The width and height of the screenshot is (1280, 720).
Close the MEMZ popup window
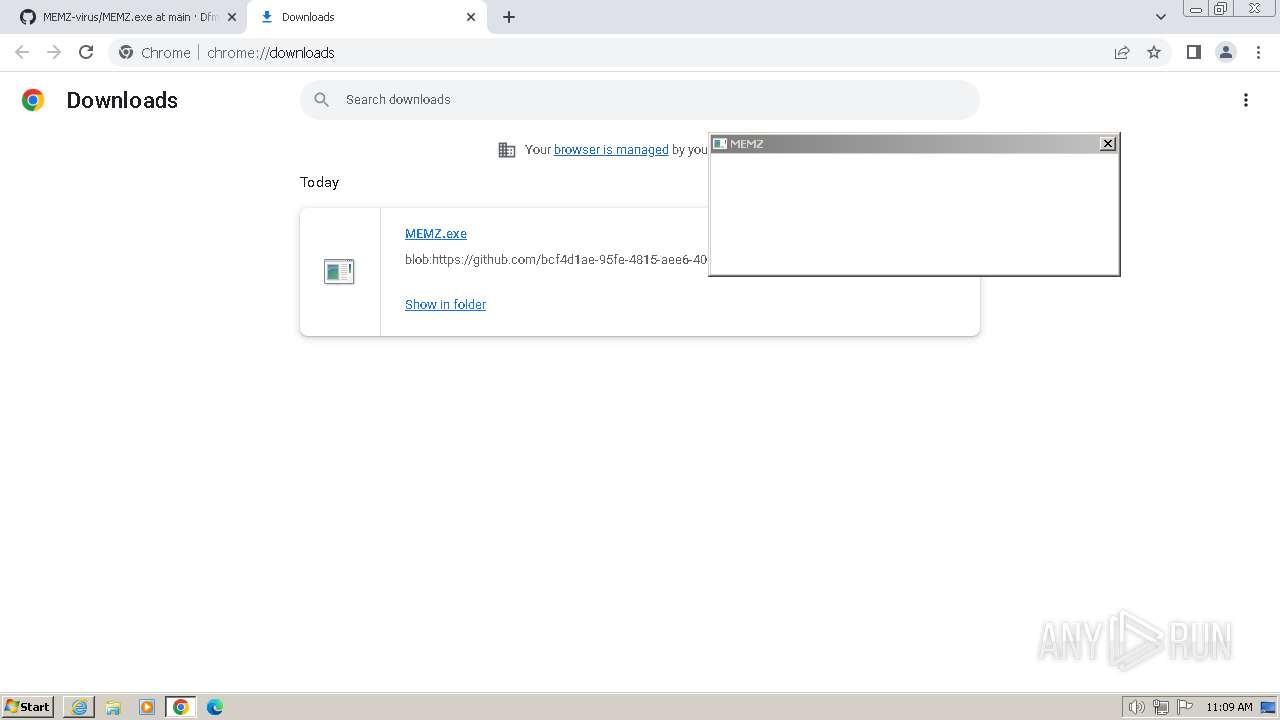(1108, 144)
